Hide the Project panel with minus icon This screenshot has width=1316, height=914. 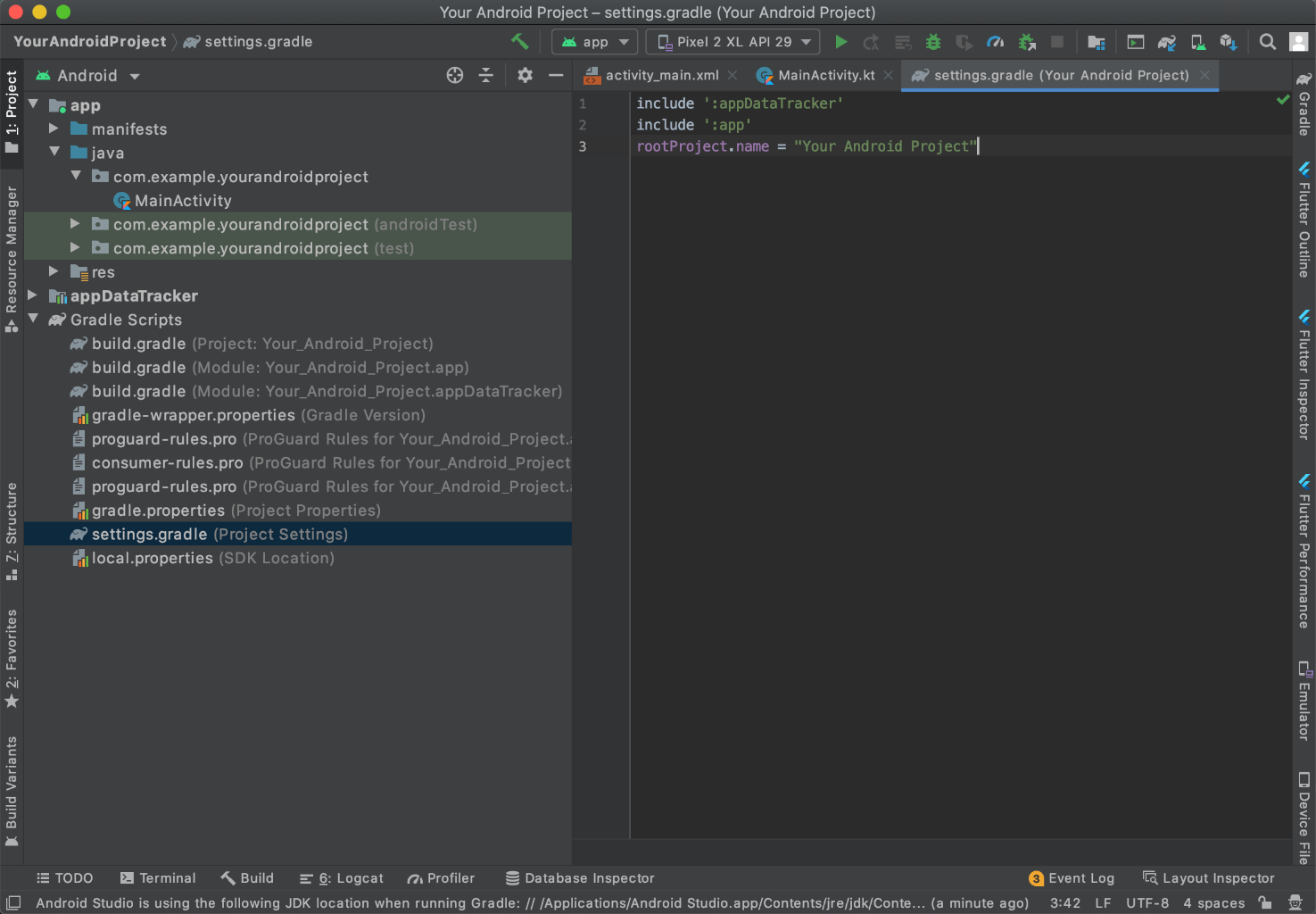[x=556, y=75]
